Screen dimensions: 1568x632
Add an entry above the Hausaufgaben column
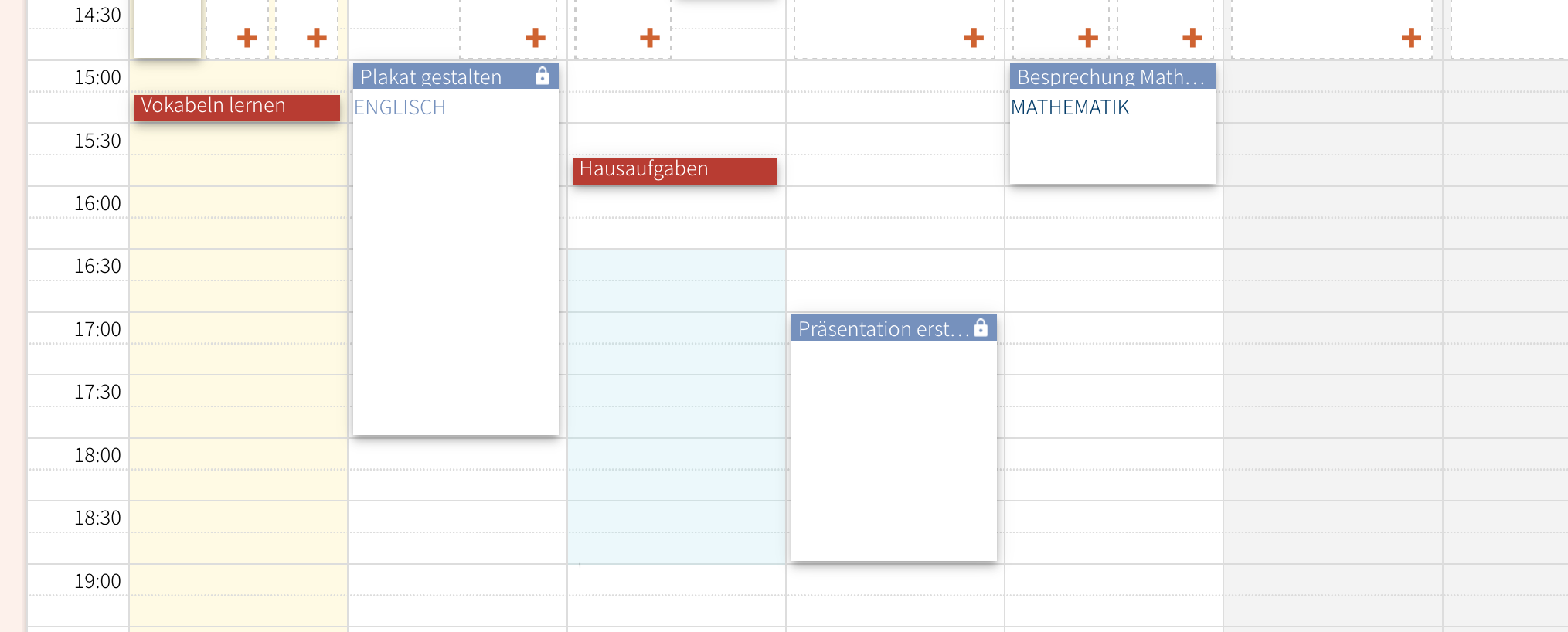coord(650,37)
